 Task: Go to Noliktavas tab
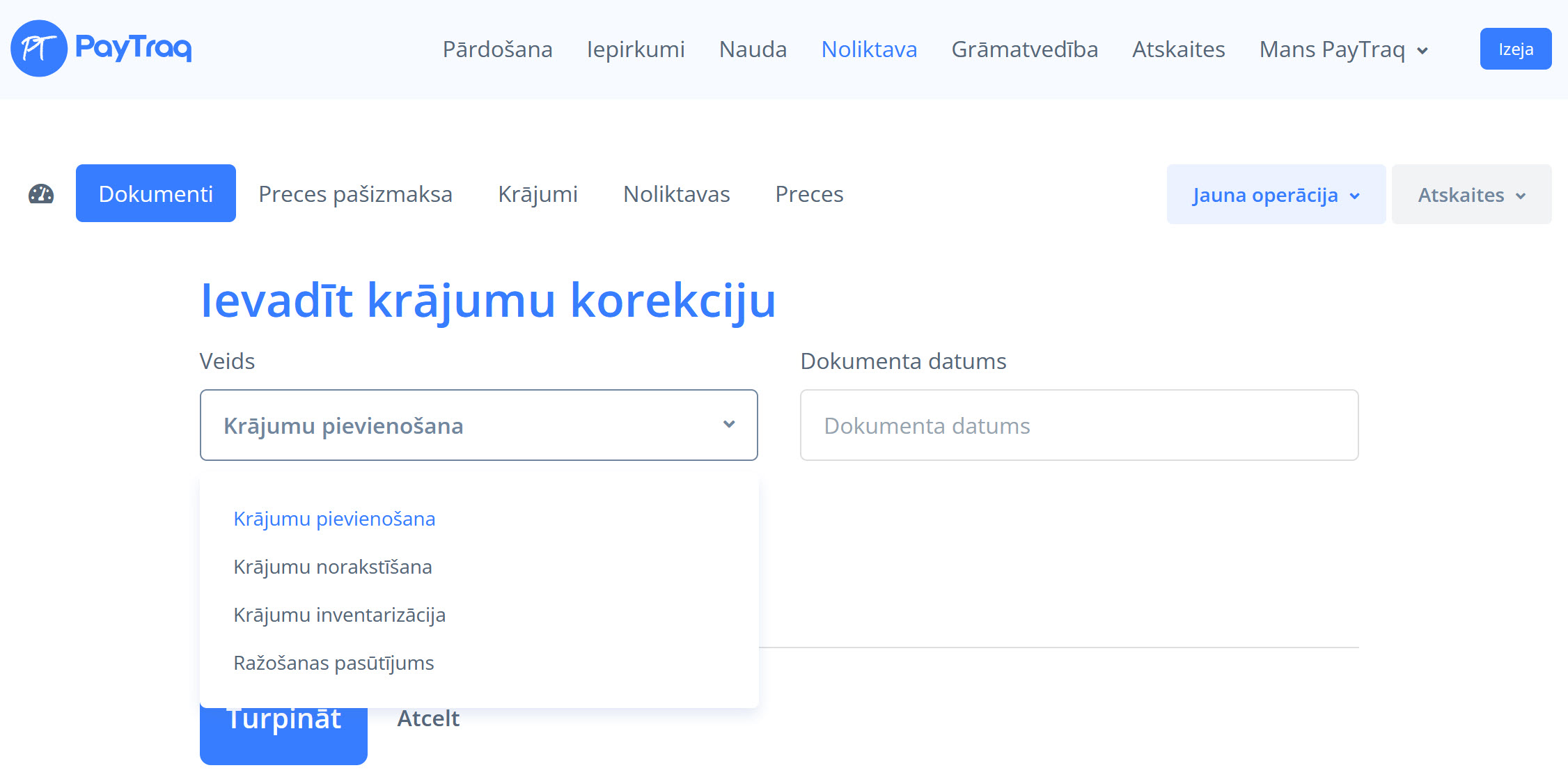click(676, 194)
